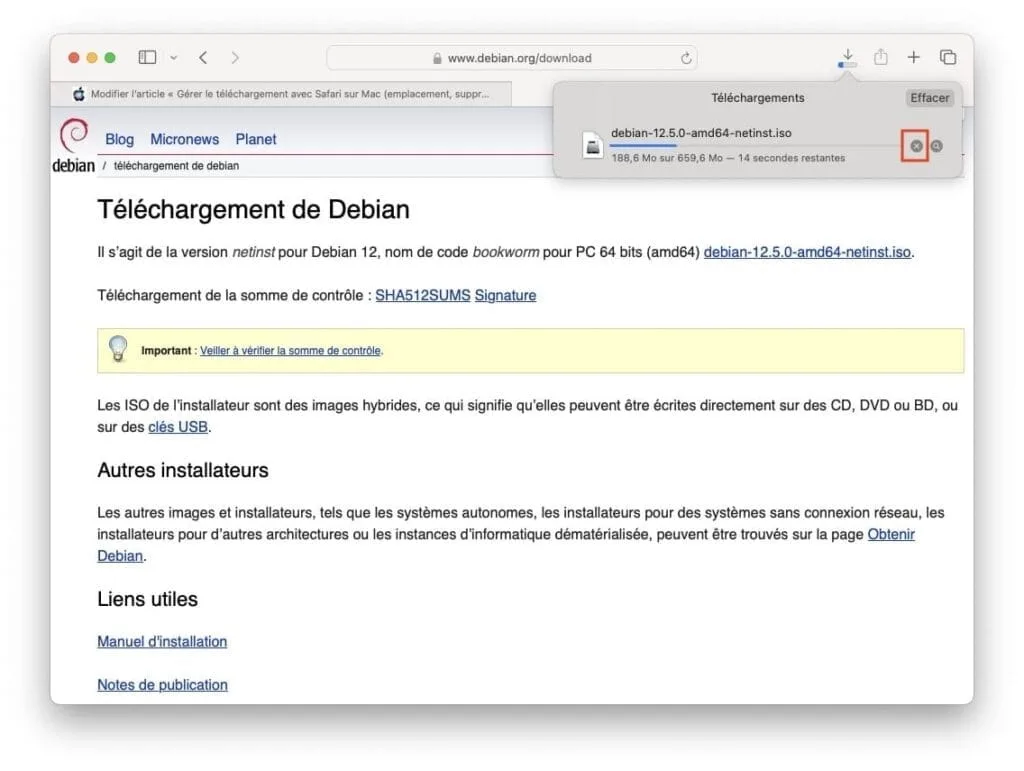Open the Share sheet icon

coord(880,57)
